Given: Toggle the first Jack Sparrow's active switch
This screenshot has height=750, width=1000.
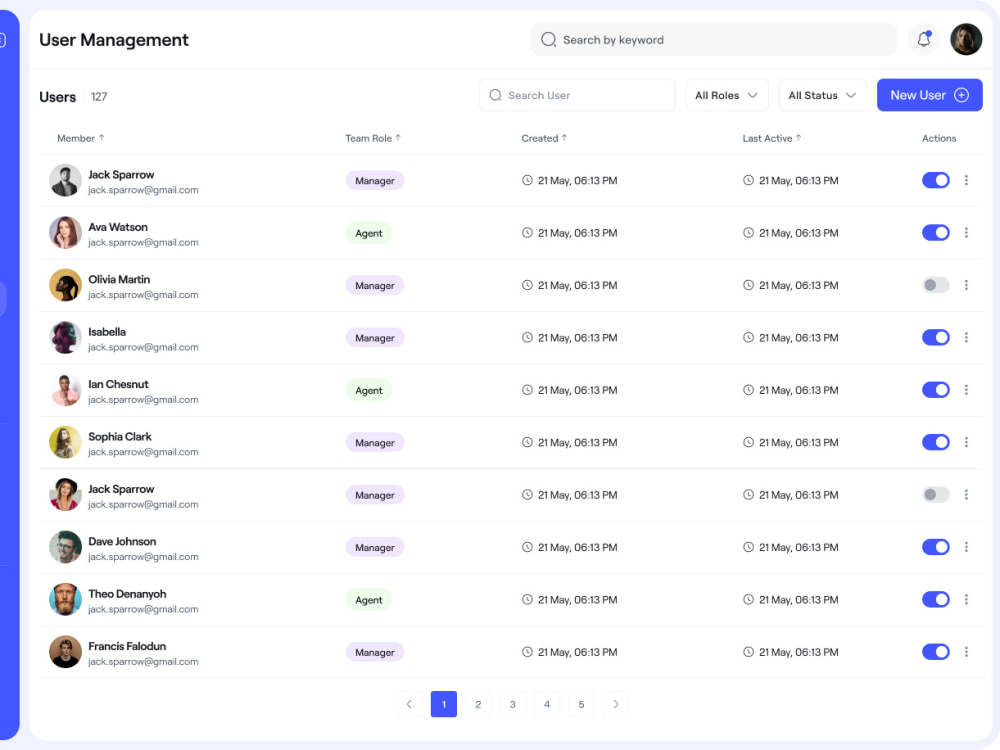Looking at the screenshot, I should pos(936,180).
